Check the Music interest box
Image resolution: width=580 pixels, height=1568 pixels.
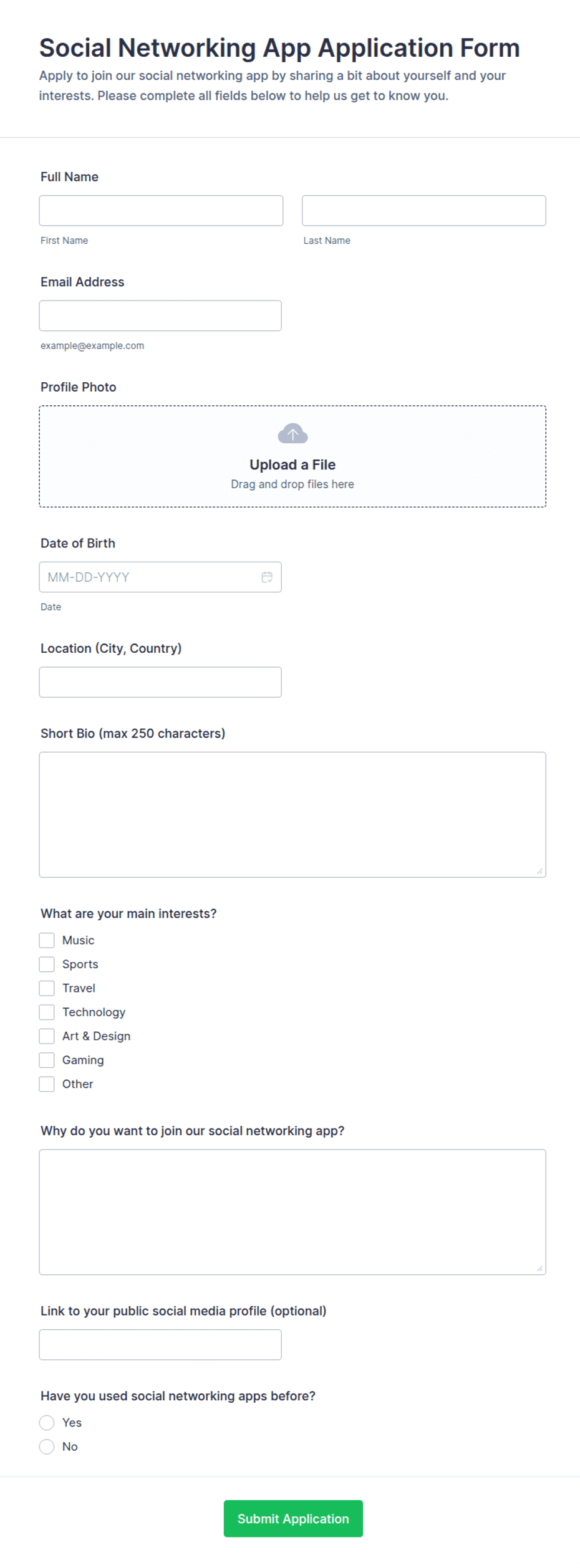click(x=47, y=940)
